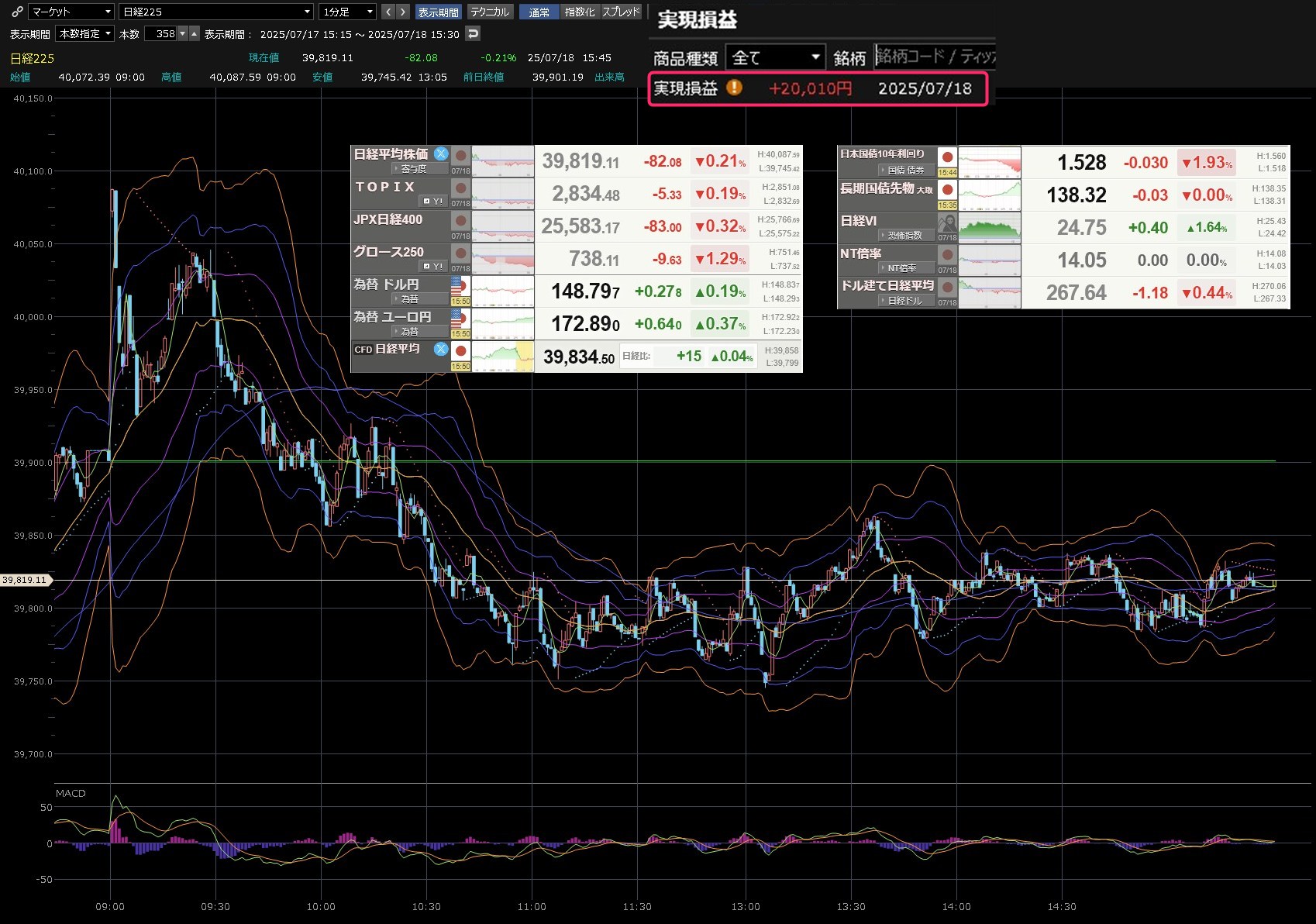Click Japan flag icon in グロース250 row
This screenshot has height=924, width=1316.
tap(460, 253)
